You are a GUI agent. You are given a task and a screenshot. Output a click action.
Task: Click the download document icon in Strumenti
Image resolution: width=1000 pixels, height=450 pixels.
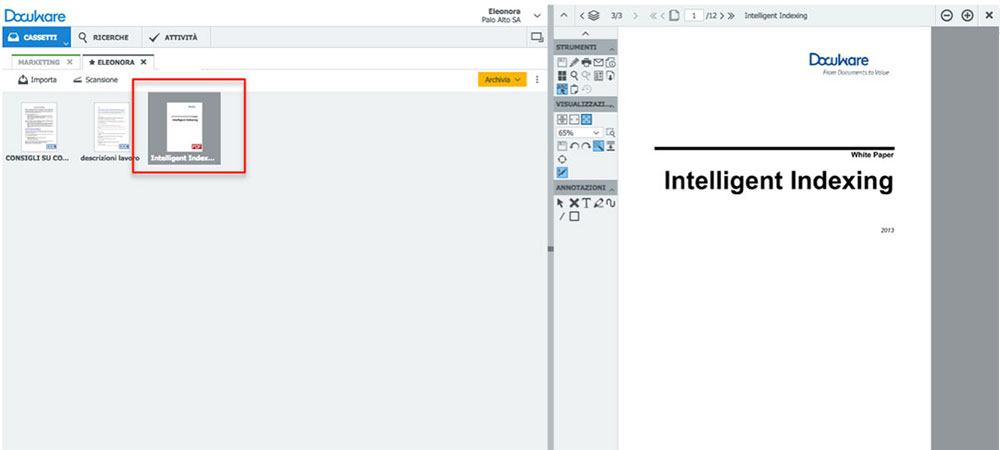point(610,76)
